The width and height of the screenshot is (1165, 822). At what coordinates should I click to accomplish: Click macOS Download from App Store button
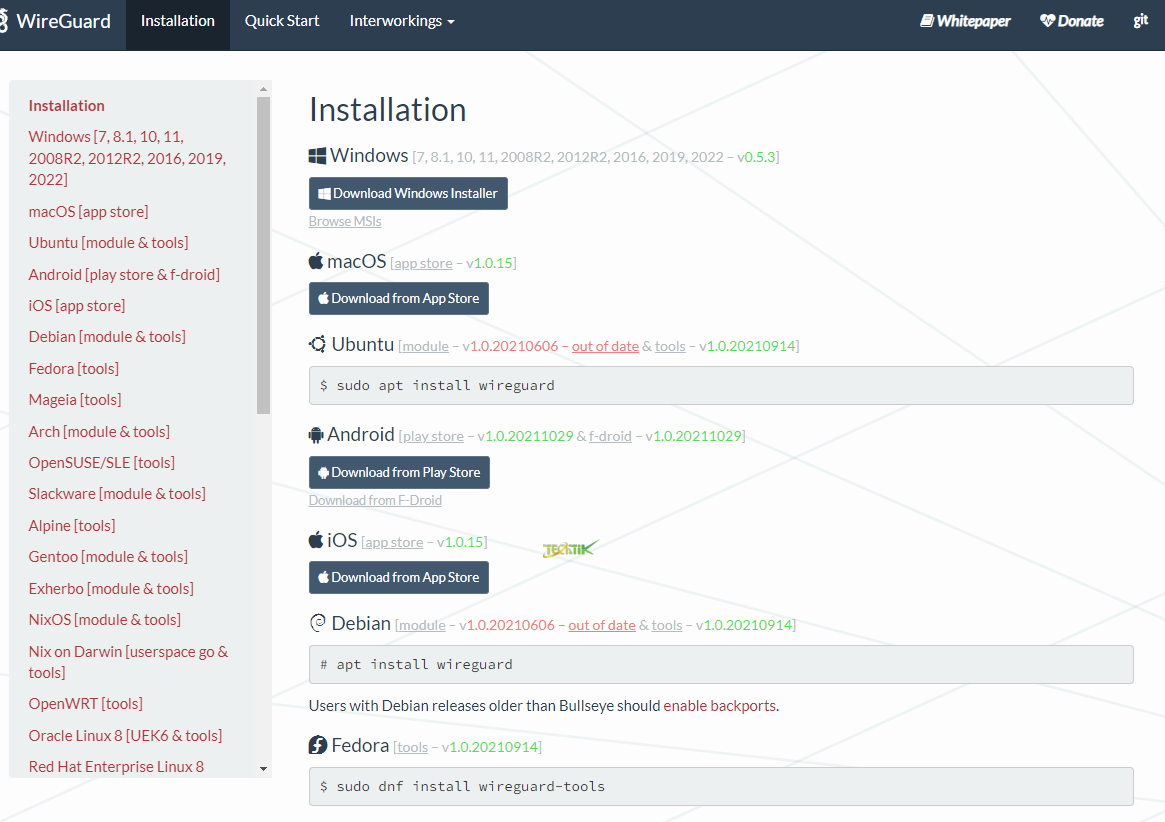point(398,298)
